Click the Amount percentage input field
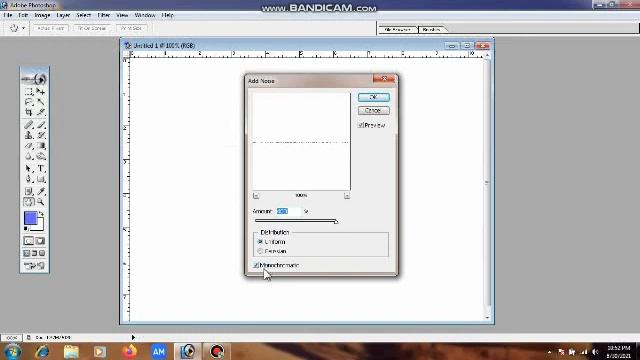640x360 pixels. point(289,211)
